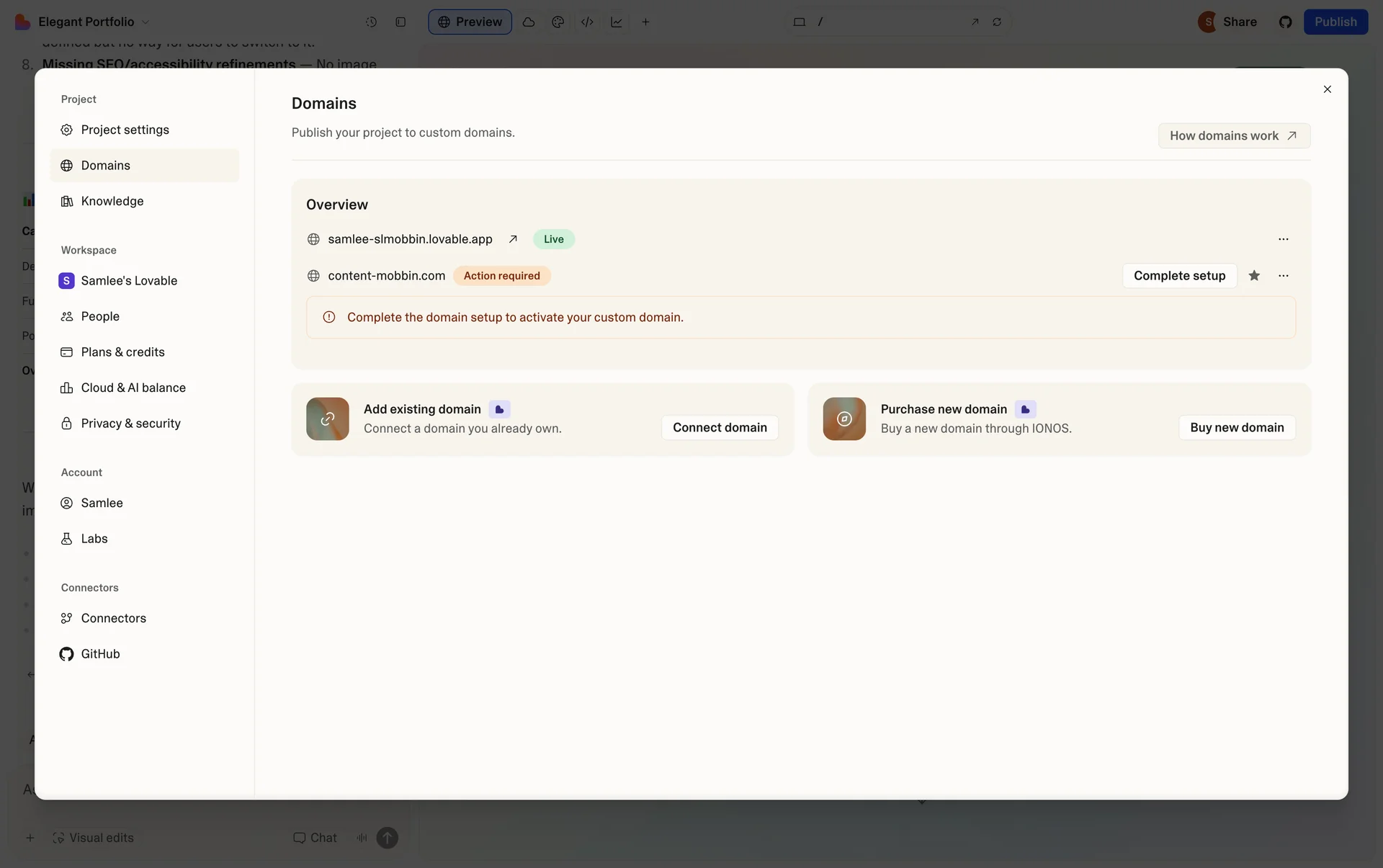Open the Labs section

coord(94,539)
